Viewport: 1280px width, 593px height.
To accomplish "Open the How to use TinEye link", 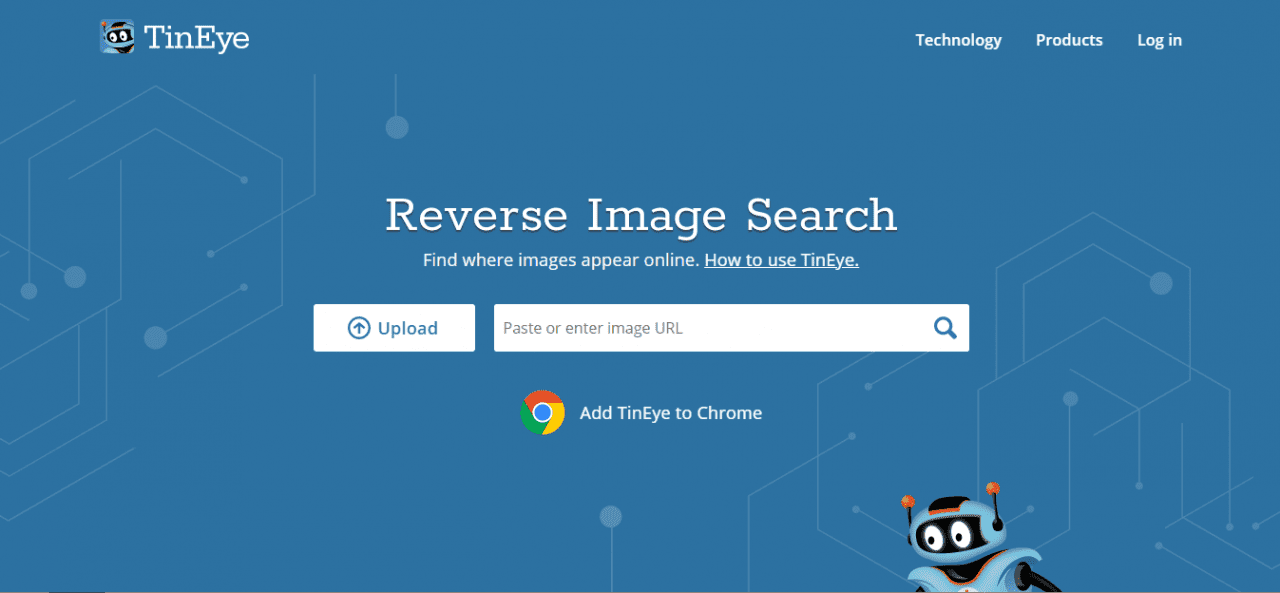I will click(x=780, y=259).
